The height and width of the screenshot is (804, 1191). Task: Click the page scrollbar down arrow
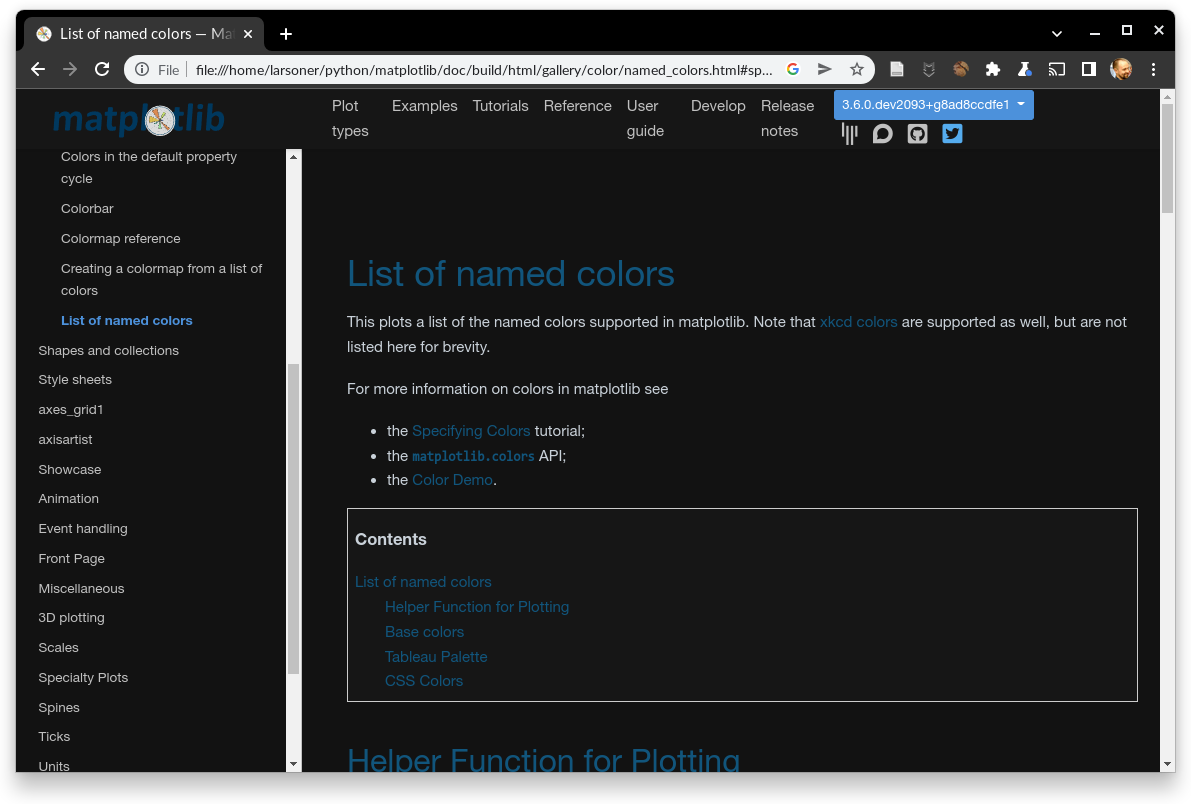[1167, 764]
